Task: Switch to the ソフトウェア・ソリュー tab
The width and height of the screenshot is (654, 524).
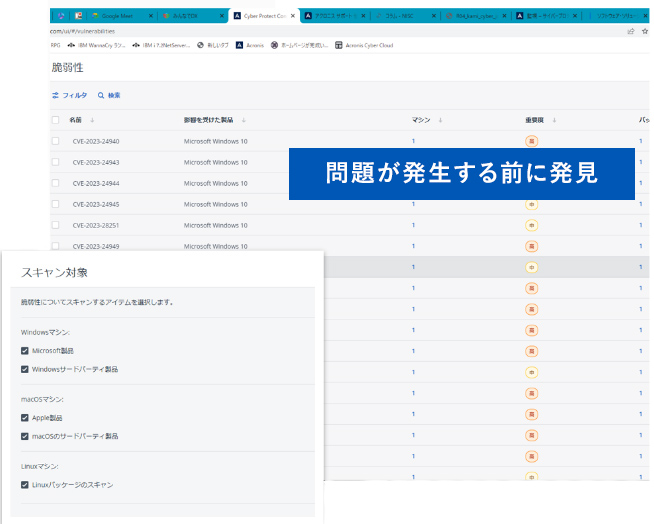Action: click(x=617, y=16)
